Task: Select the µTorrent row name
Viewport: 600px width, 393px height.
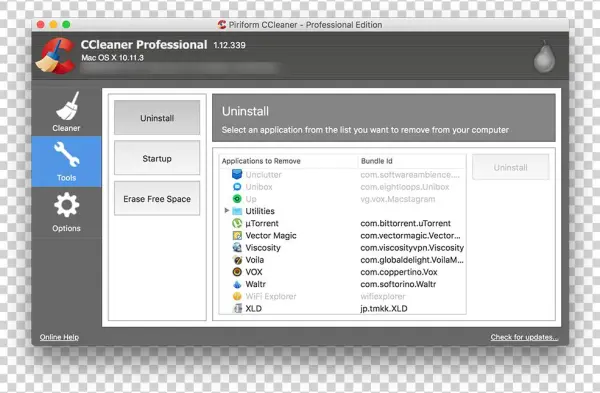Action: pyautogui.click(x=262, y=223)
